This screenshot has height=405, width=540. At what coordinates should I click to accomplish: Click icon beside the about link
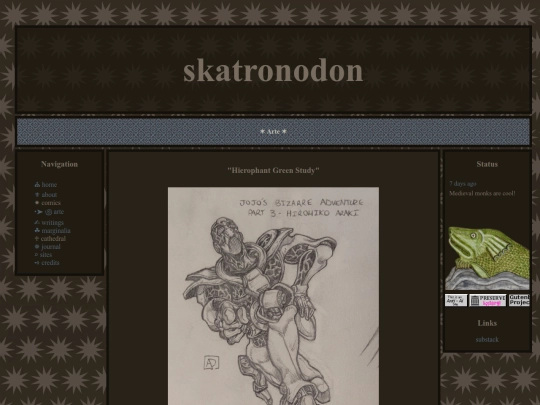click(x=37, y=195)
